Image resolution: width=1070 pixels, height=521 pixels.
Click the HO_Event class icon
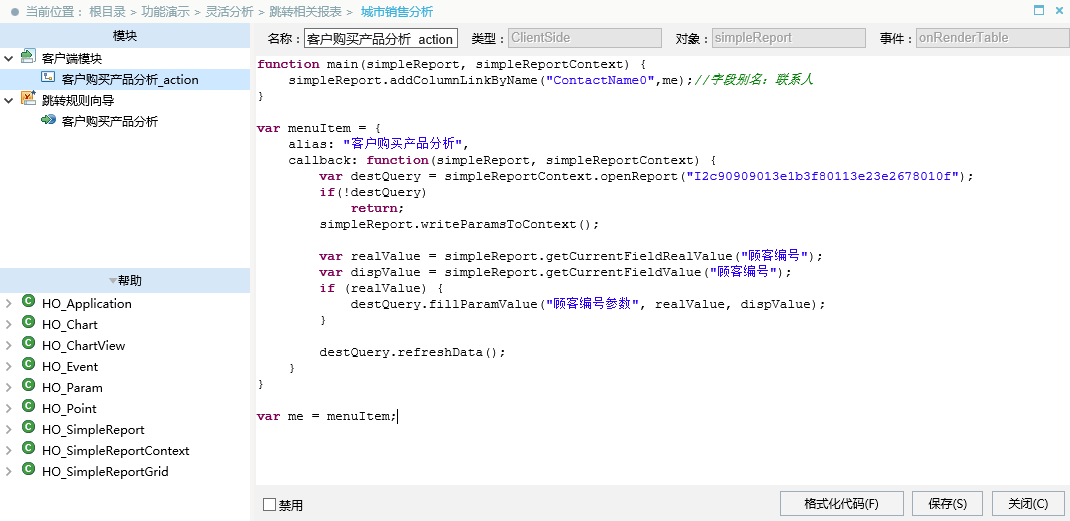pyautogui.click(x=28, y=365)
